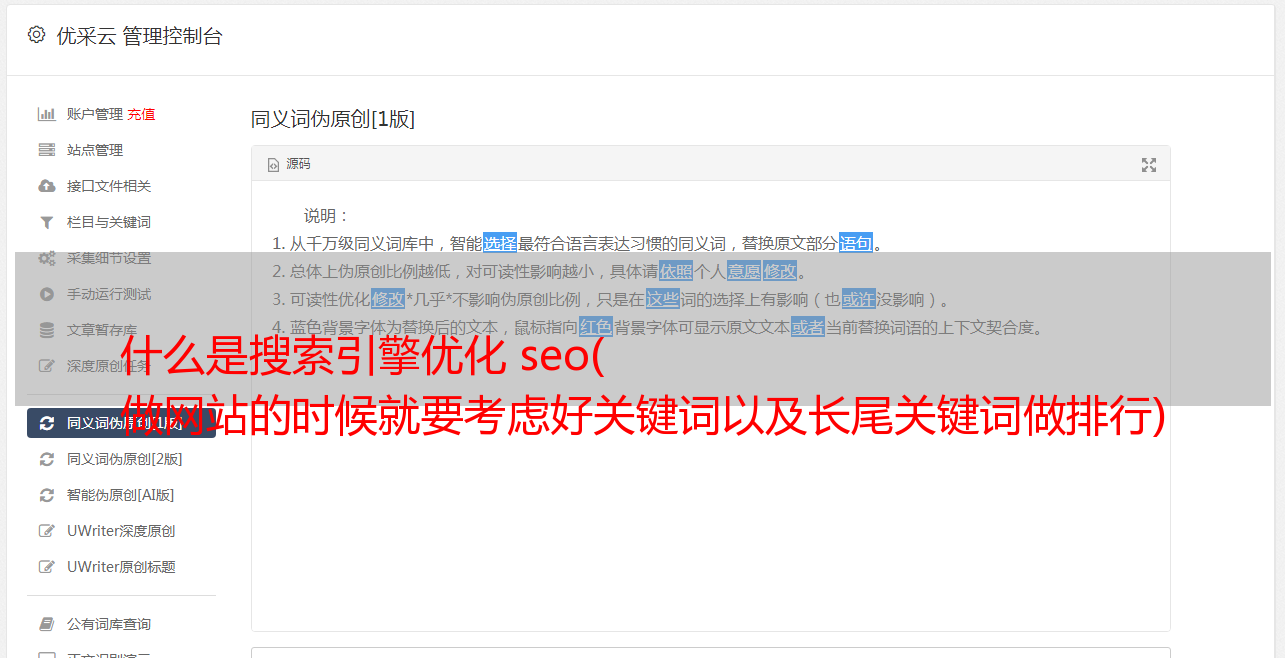
Task: Click the highlighted word 语句
Action: (856, 243)
